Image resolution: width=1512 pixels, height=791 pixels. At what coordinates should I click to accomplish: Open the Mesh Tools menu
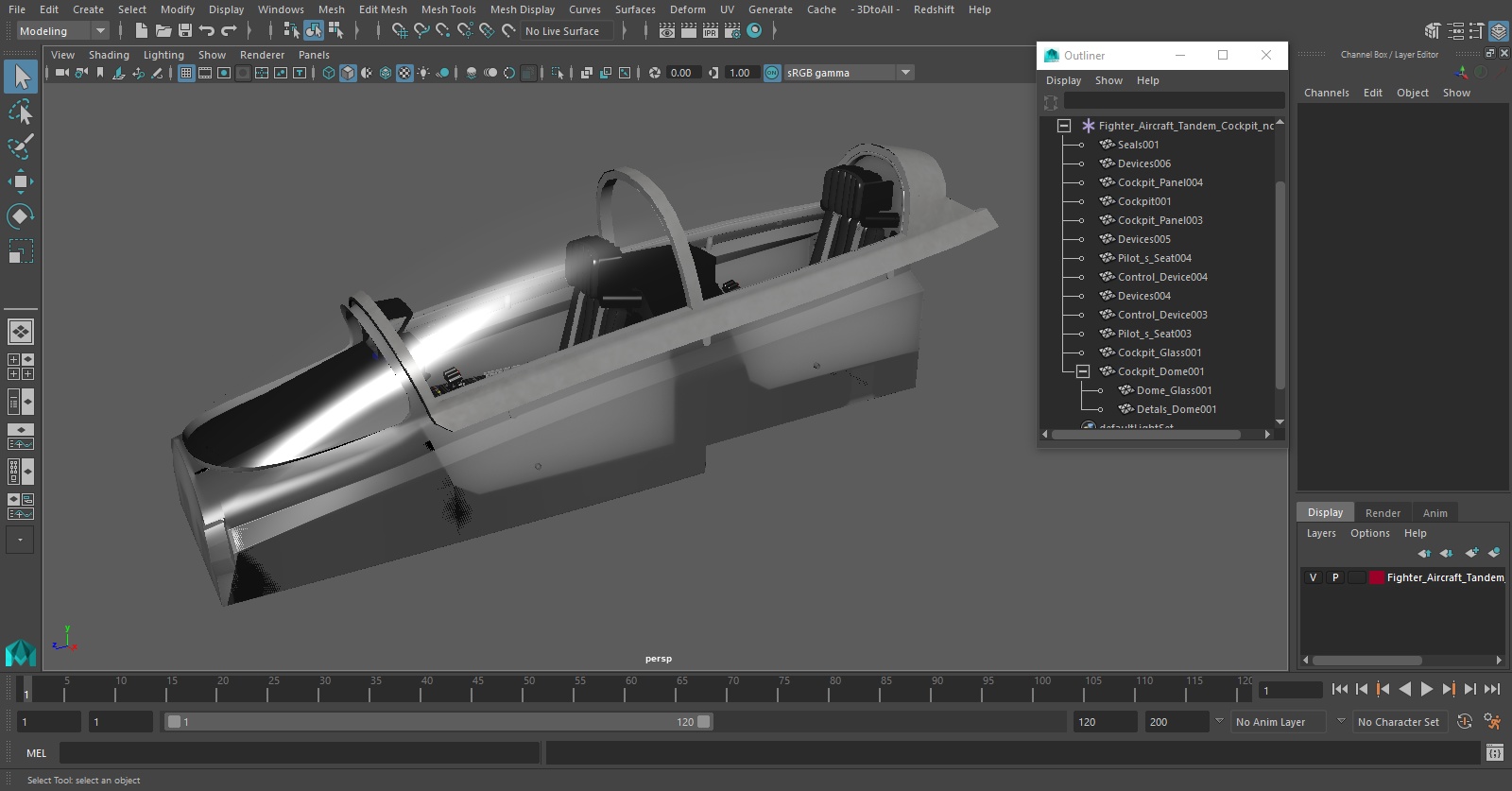coord(448,9)
